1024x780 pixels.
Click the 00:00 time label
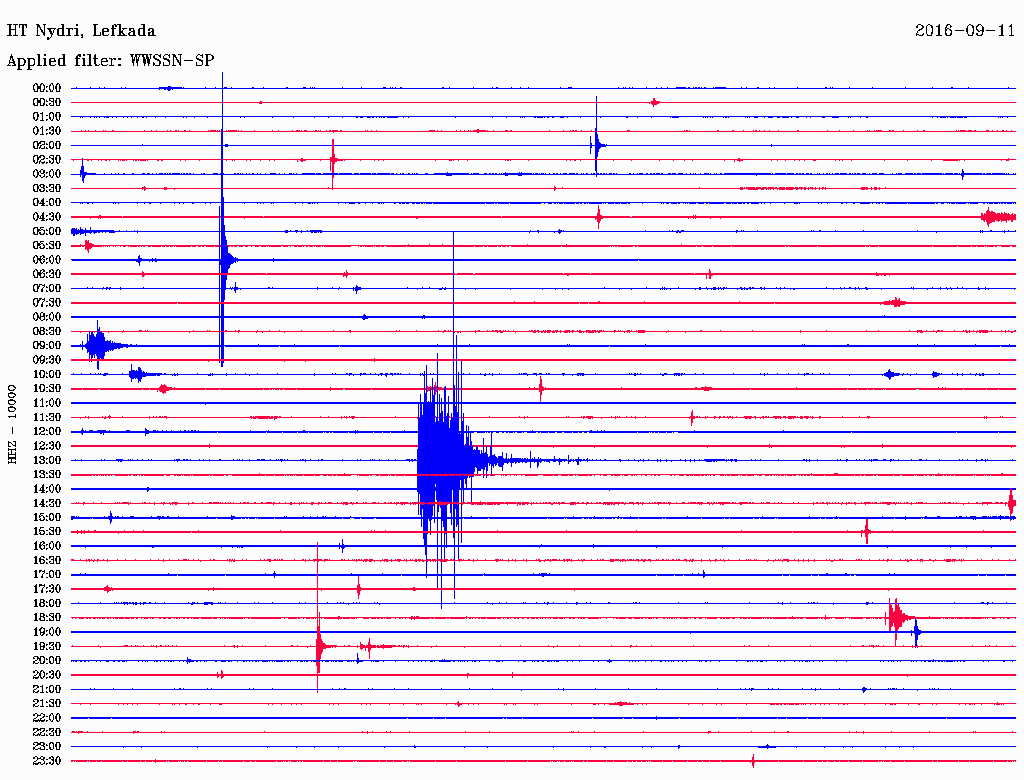point(47,88)
